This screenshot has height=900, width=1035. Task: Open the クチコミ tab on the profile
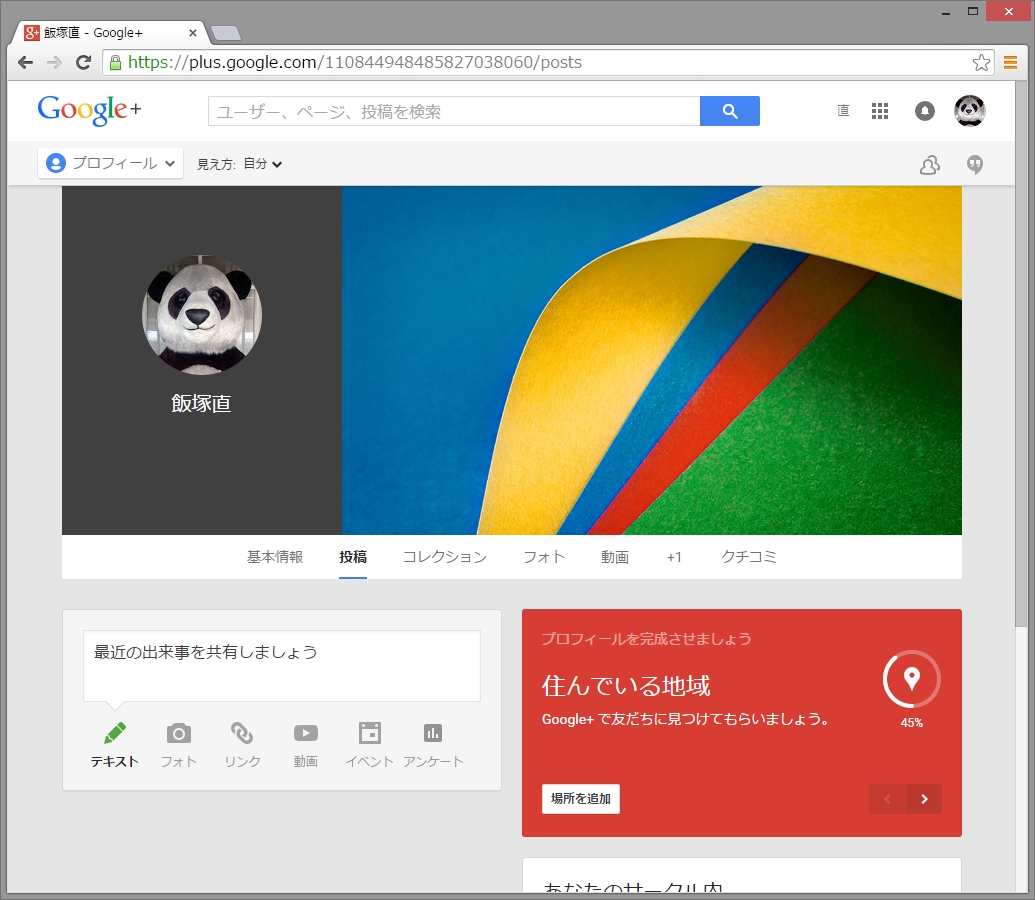748,557
